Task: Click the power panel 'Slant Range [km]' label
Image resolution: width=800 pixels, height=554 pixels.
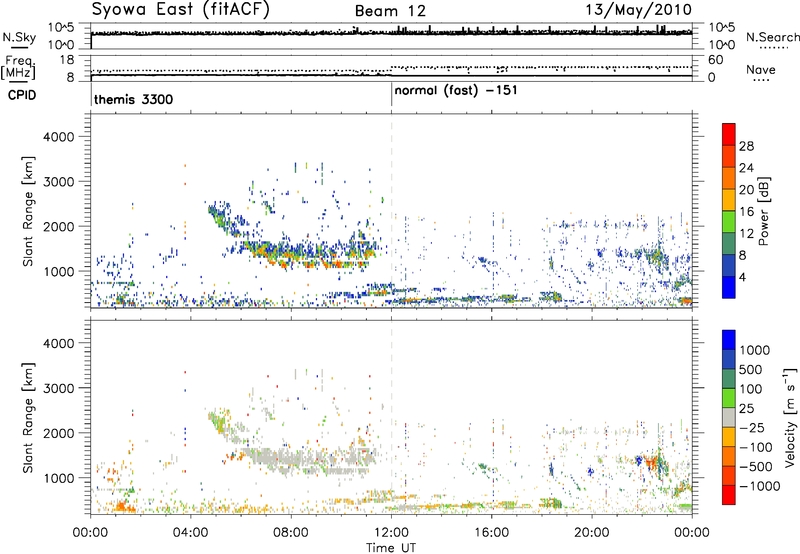Action: (x=28, y=211)
